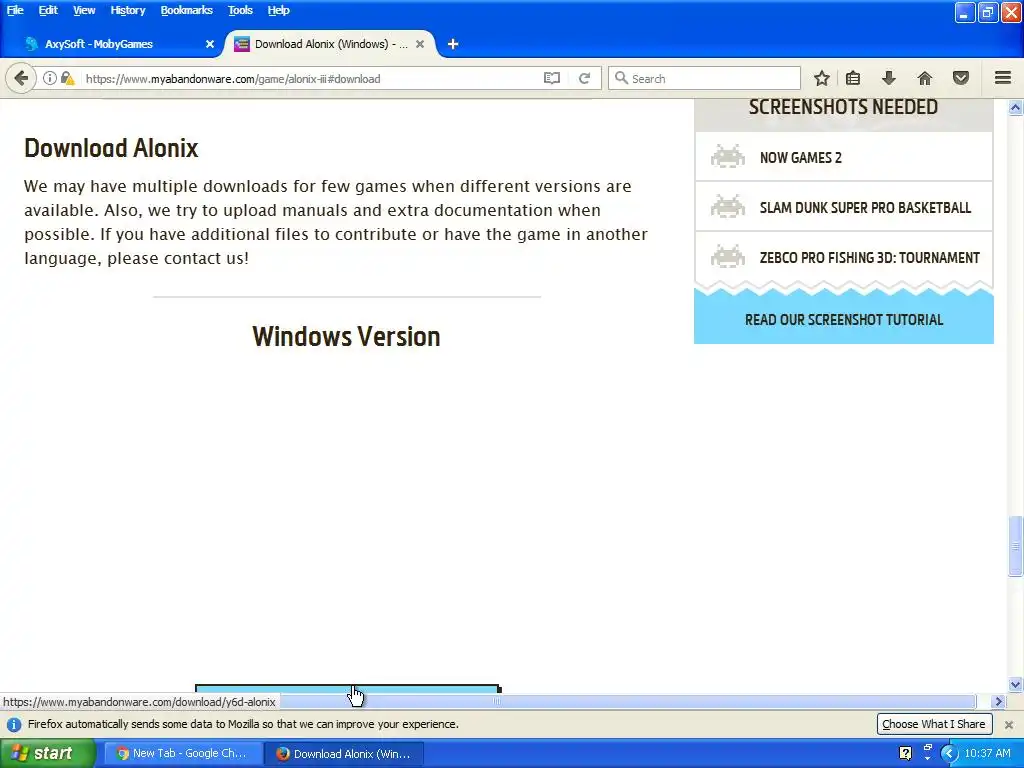Select the Download Alonix Firefox taskbar item
The height and width of the screenshot is (768, 1024).
tap(345, 753)
